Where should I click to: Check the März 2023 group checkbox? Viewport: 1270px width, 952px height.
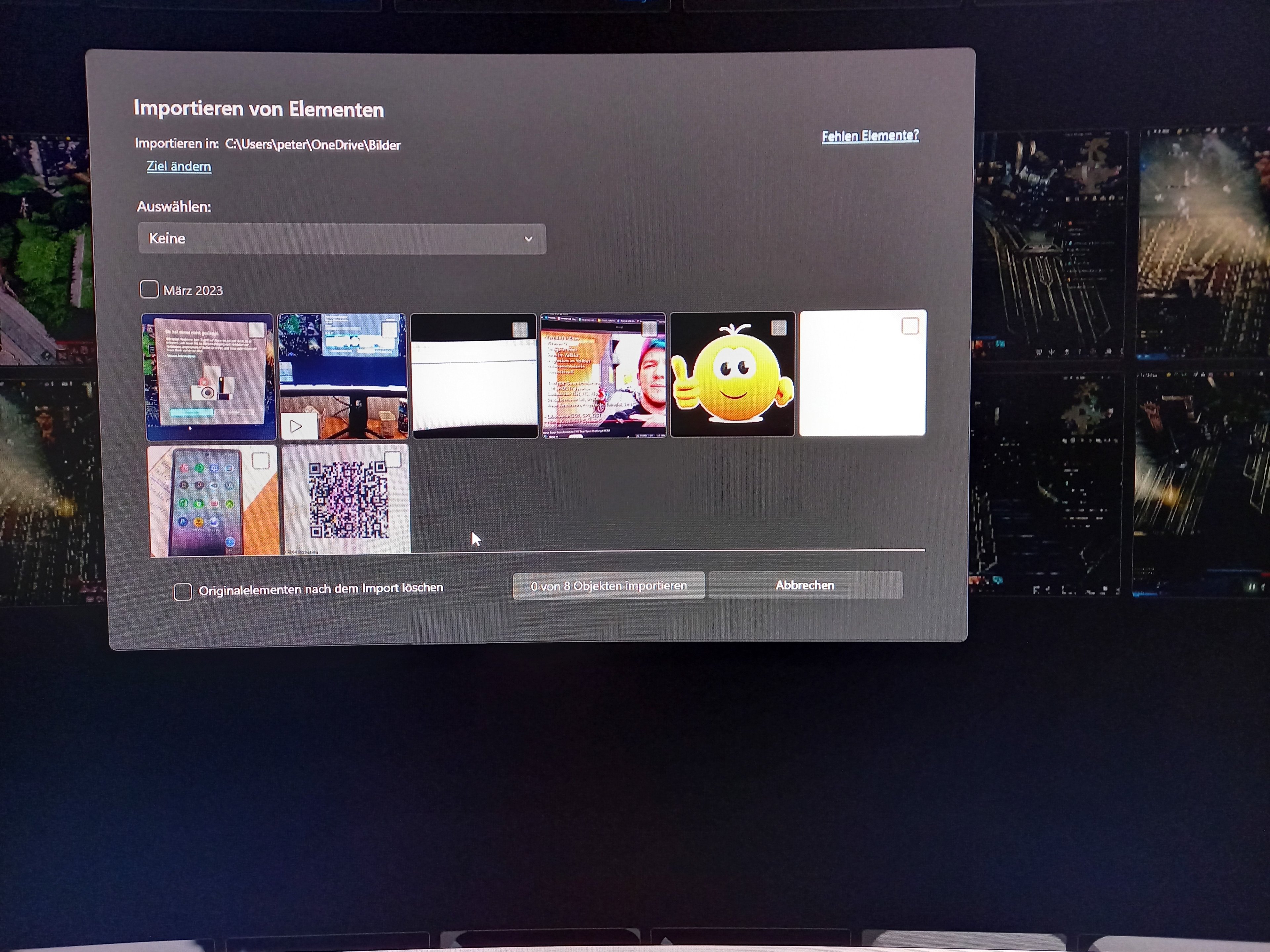(149, 289)
